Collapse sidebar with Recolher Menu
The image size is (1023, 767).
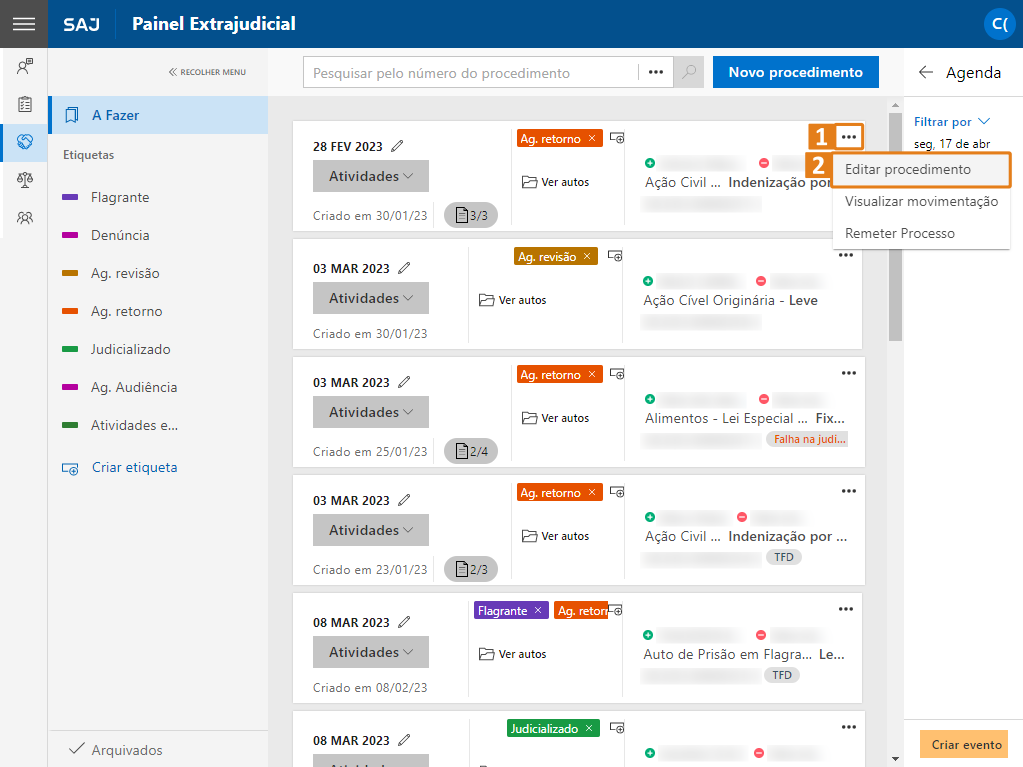pos(207,72)
